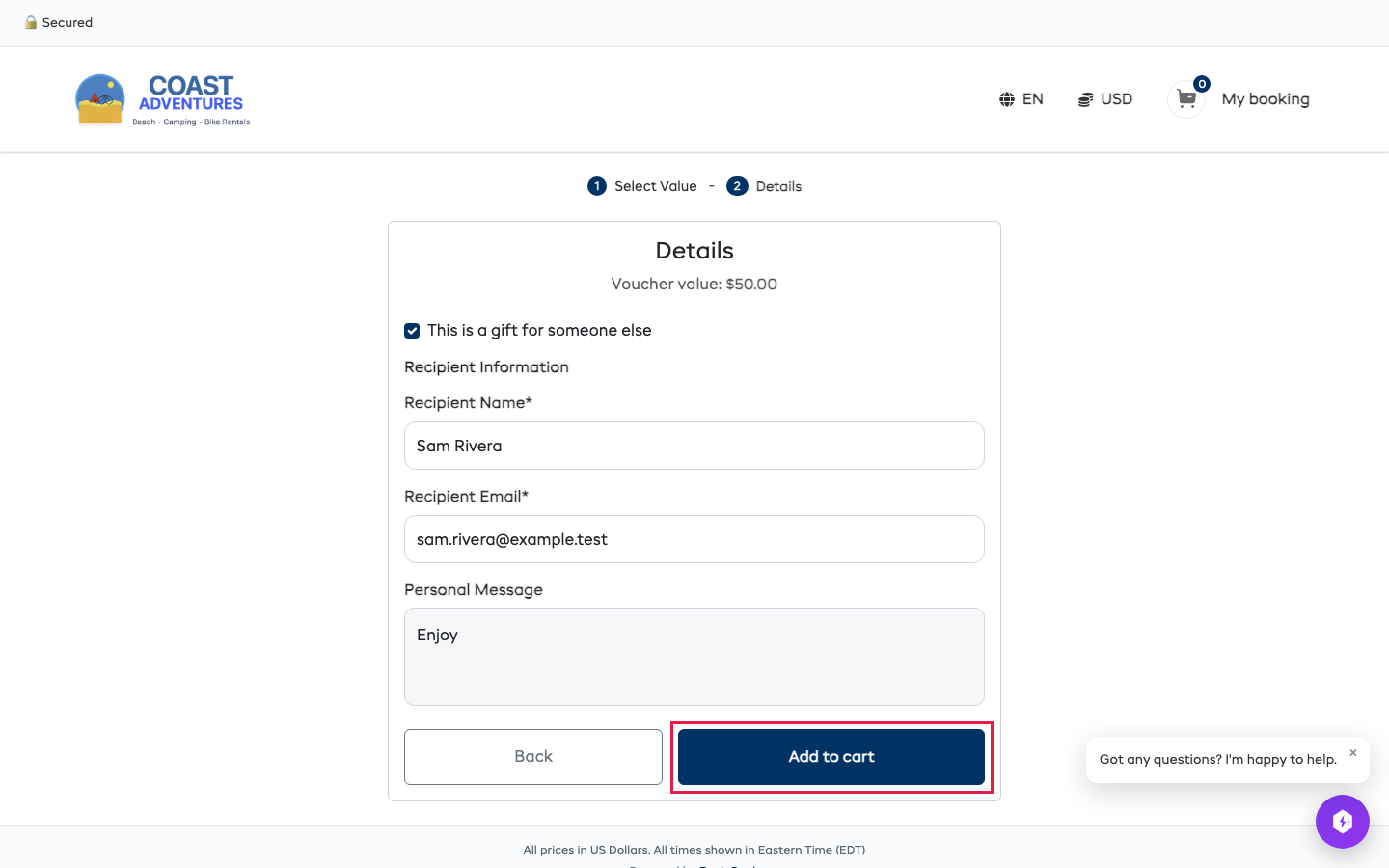Open the EN language selector
Viewport: 1389px width, 868px height.
tap(1021, 99)
